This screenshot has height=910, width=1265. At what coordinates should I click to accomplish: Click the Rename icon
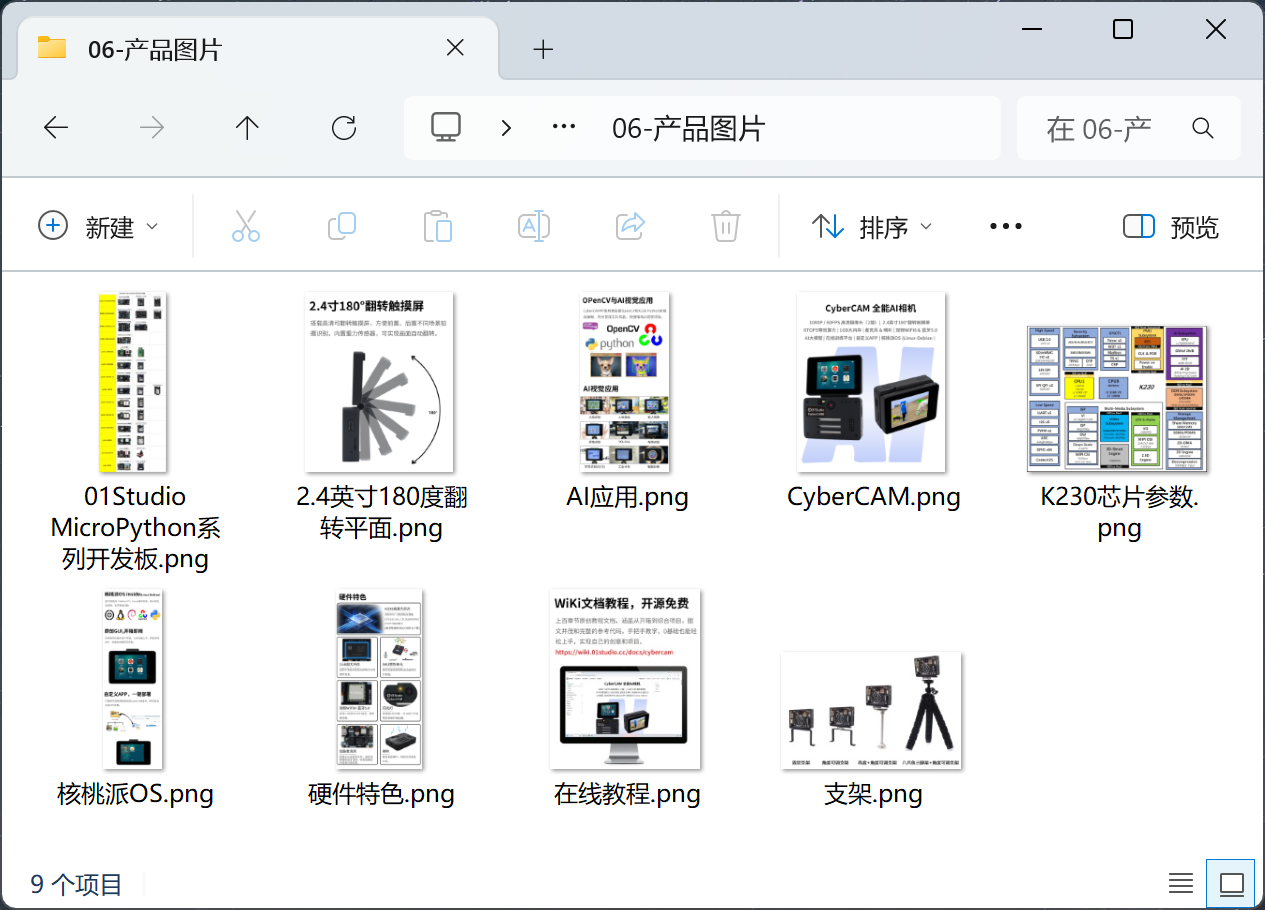(534, 226)
